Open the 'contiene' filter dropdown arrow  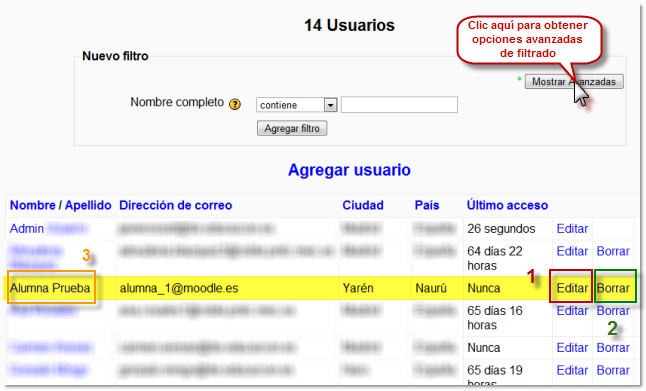coord(330,105)
